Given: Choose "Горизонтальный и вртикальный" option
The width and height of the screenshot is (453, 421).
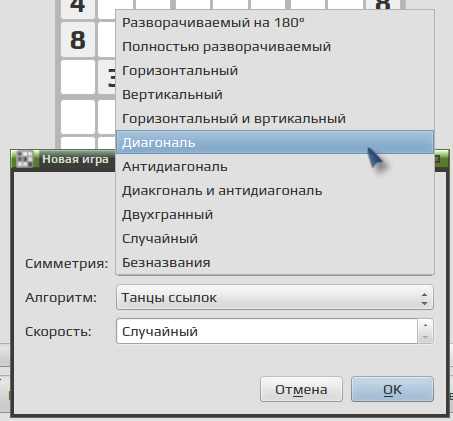Looking at the screenshot, I should coord(275,119).
